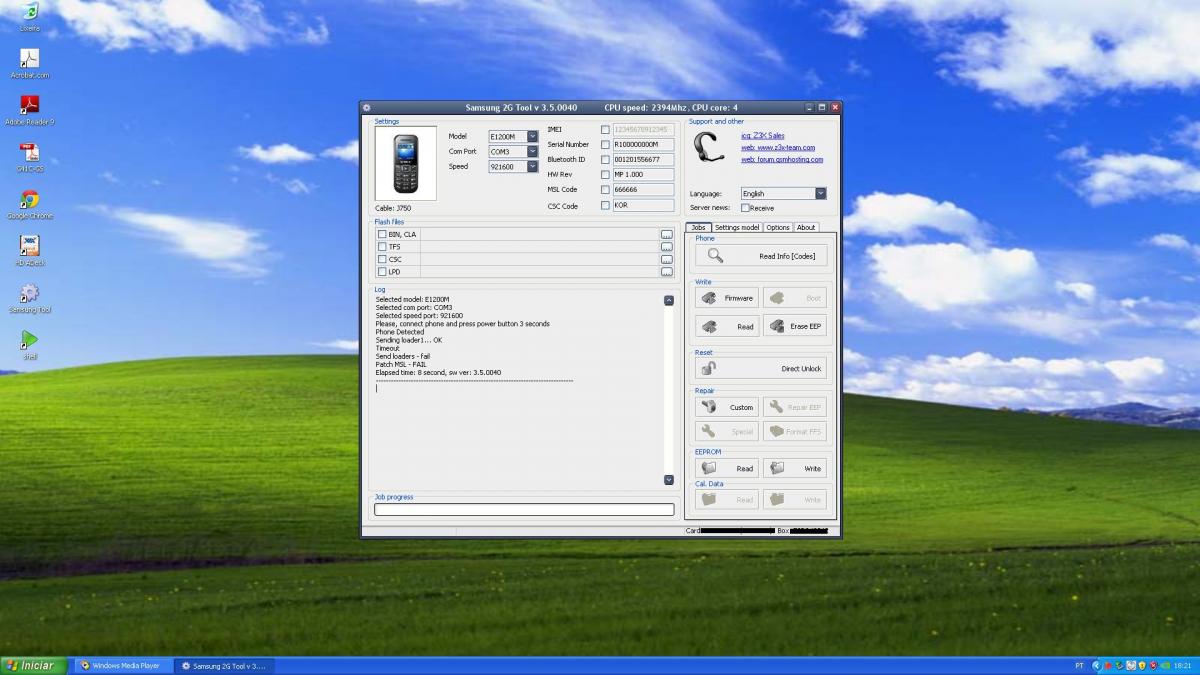Screen dimensions: 1200x675
Task: Open the shell desktop shortcut
Action: (30, 344)
